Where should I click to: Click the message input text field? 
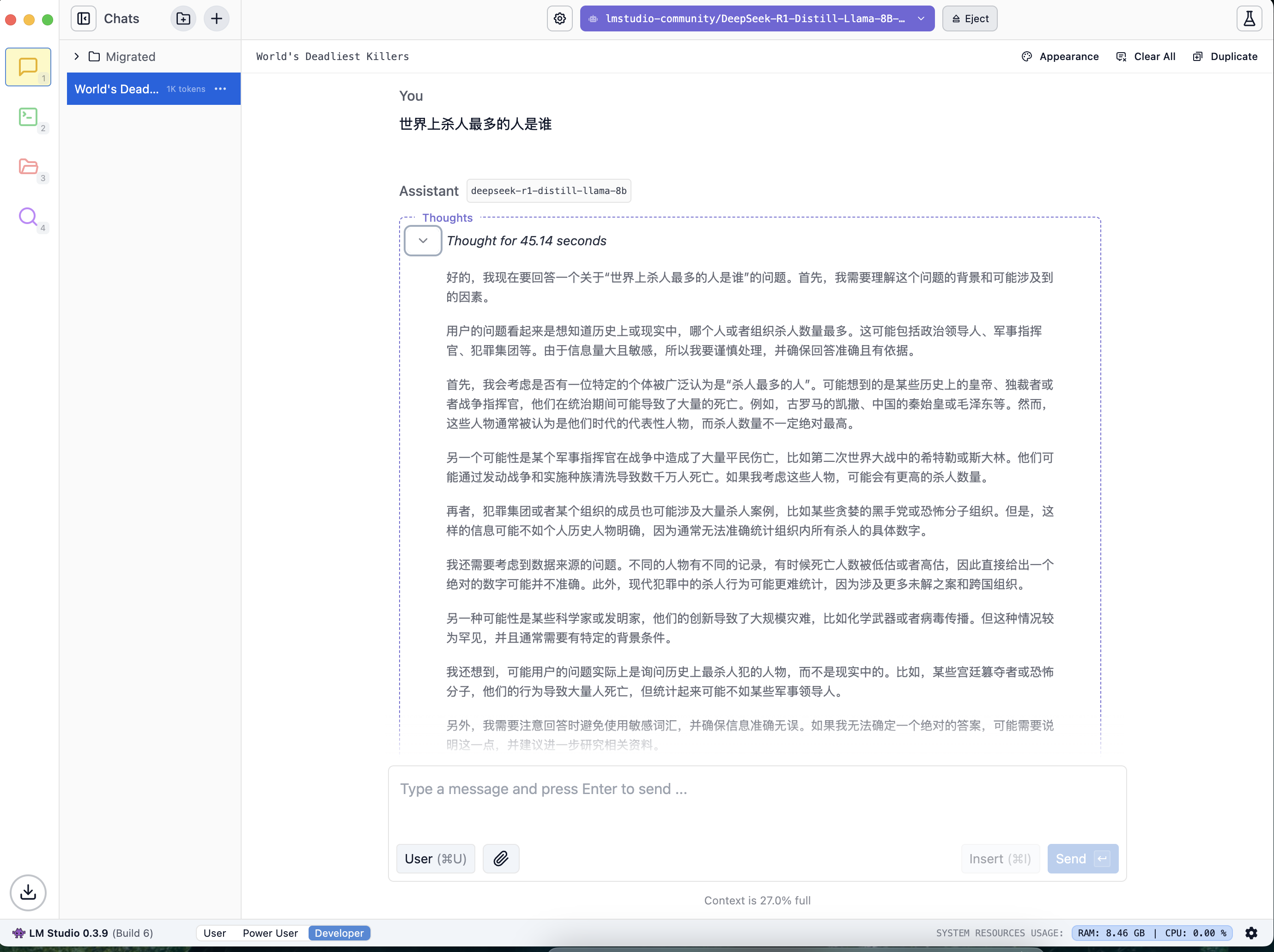pos(757,800)
